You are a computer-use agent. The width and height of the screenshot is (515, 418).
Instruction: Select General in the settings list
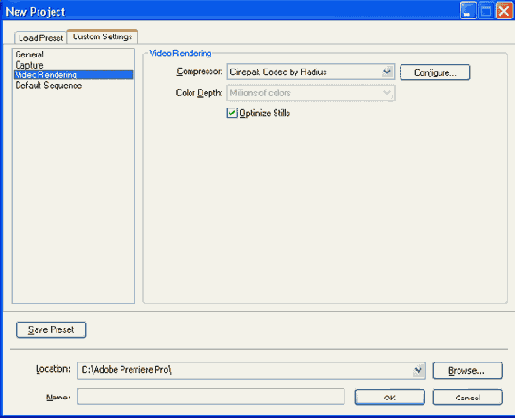tap(30, 54)
